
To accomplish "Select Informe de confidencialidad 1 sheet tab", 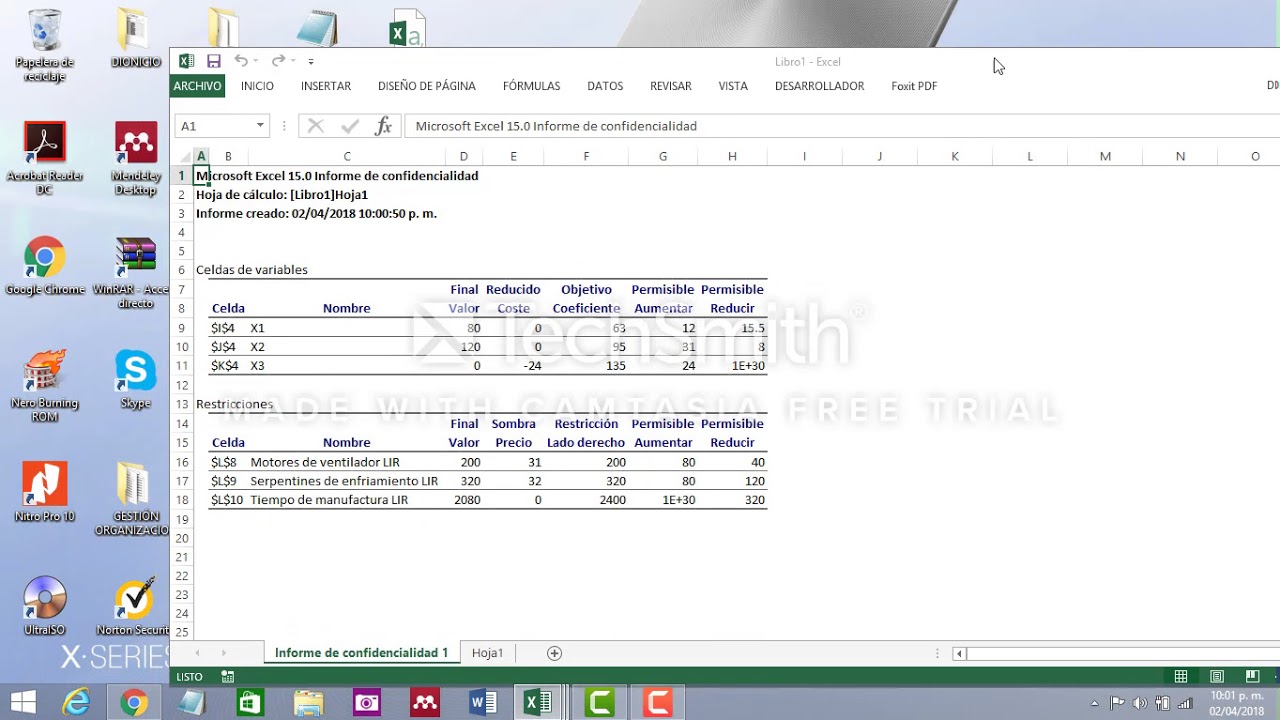I will [x=361, y=653].
